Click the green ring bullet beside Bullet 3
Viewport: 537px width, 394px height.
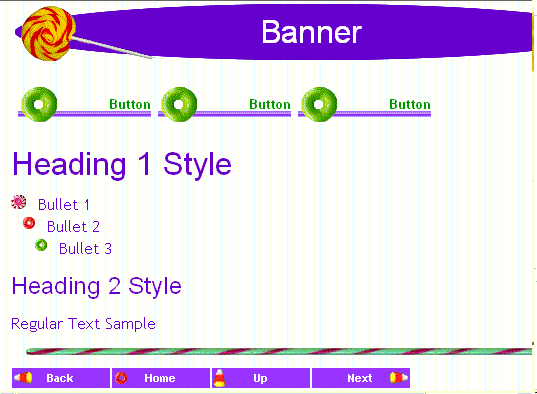point(41,245)
